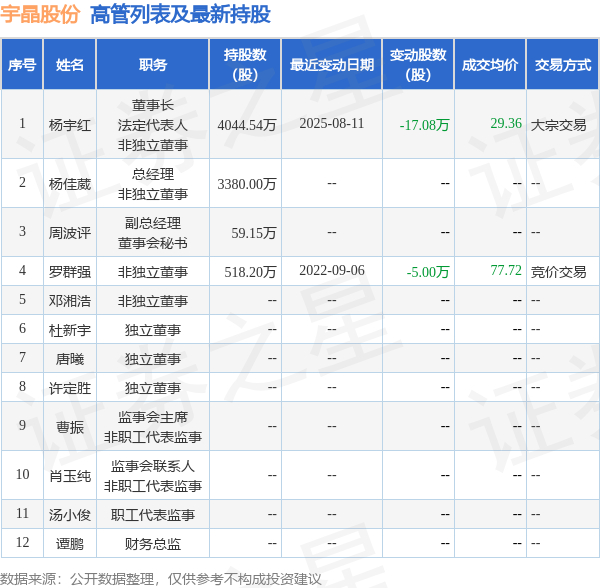
Task: Click the 成交均价 column header
Action: (490, 65)
